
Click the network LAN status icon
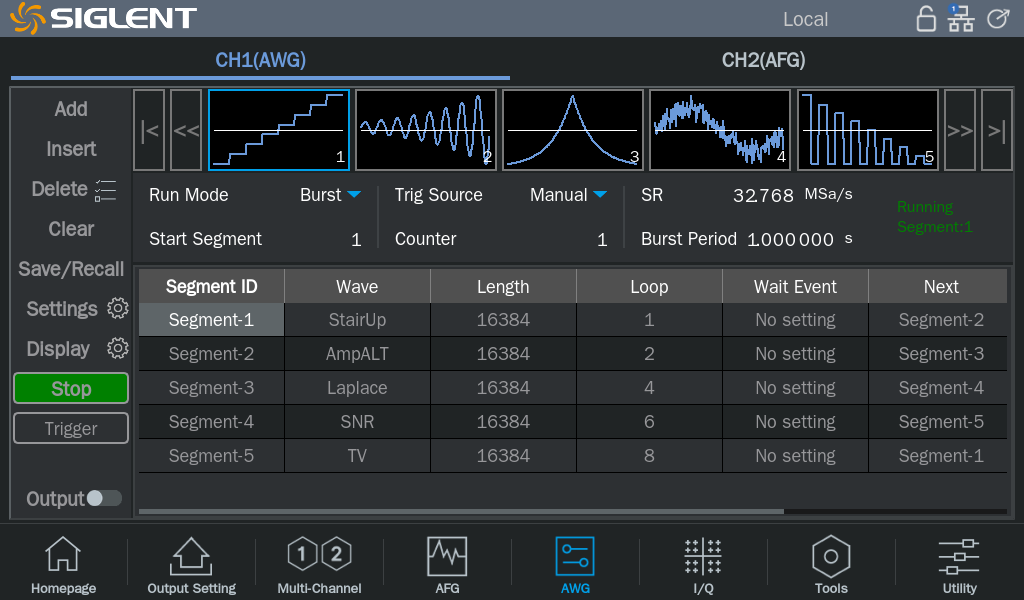tap(960, 18)
